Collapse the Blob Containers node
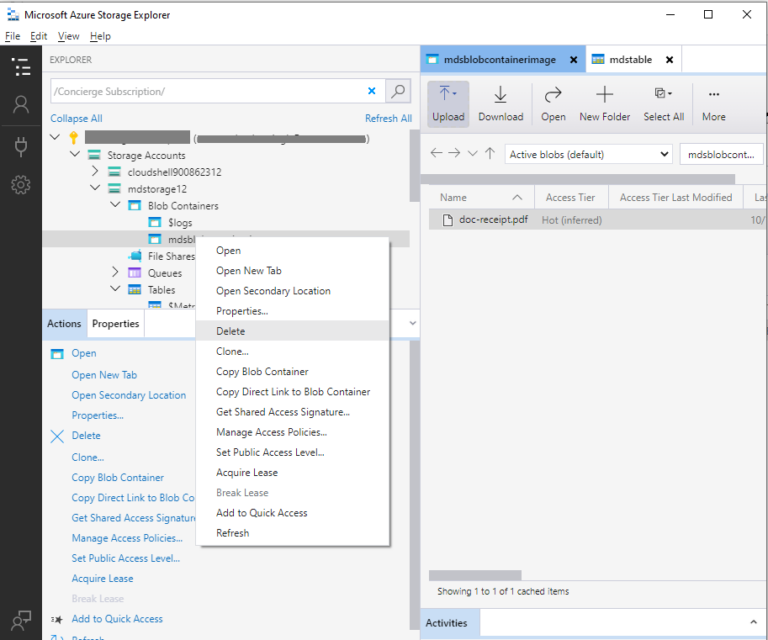 [x=115, y=205]
